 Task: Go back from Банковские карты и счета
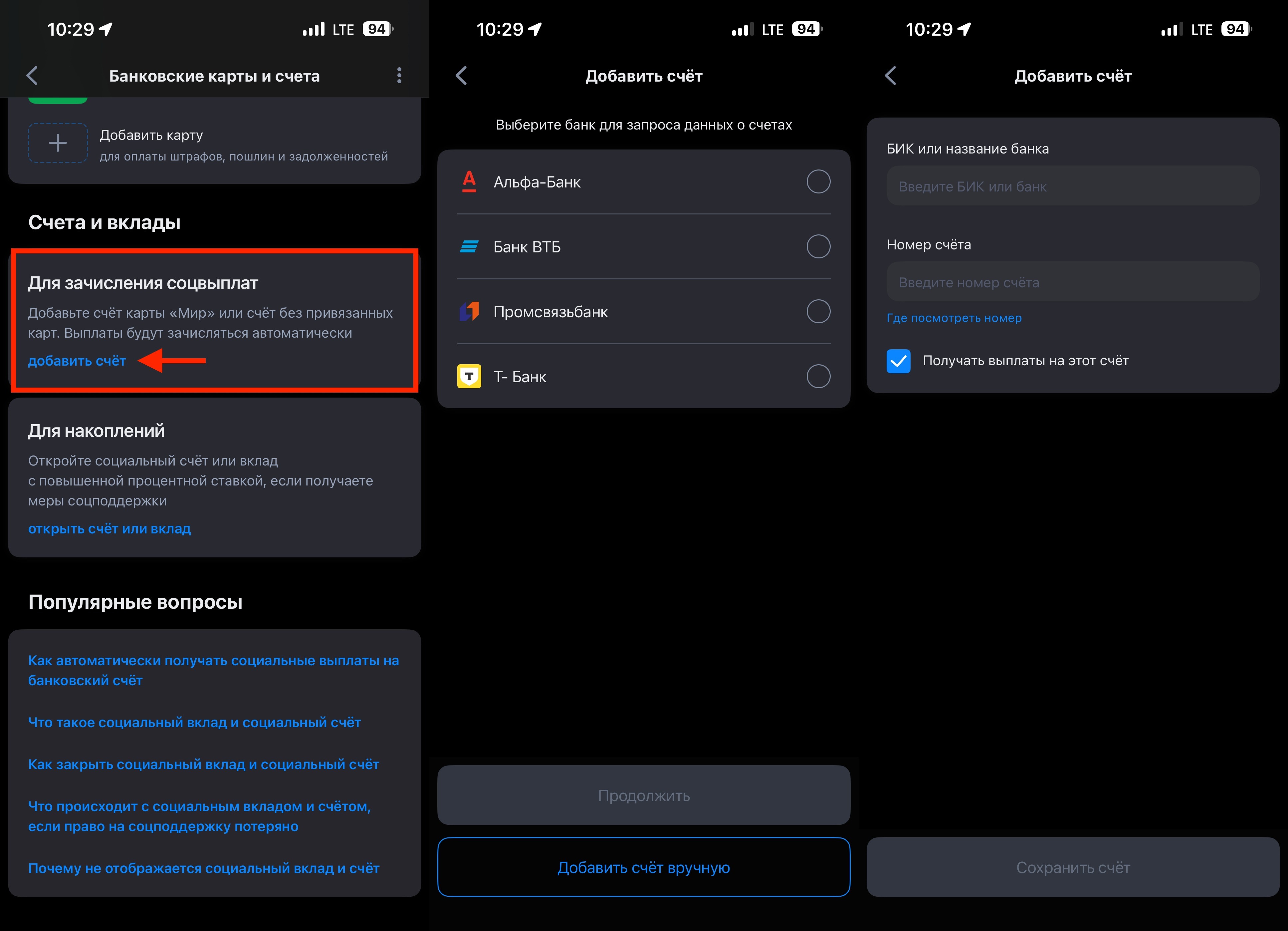pyautogui.click(x=32, y=76)
